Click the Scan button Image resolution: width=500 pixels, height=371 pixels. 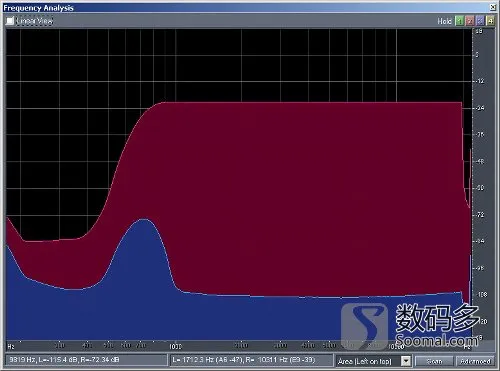tap(434, 361)
